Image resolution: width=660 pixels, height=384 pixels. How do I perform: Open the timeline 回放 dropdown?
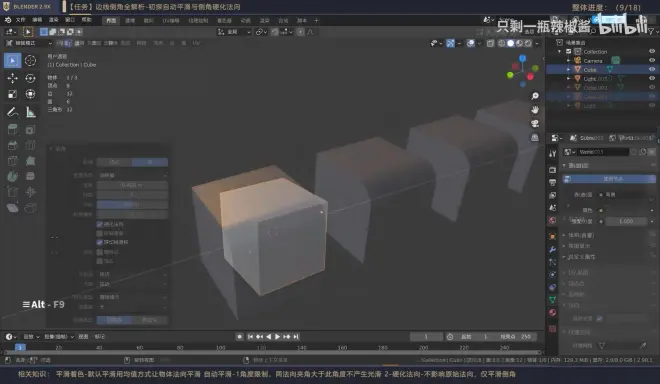click(x=31, y=336)
